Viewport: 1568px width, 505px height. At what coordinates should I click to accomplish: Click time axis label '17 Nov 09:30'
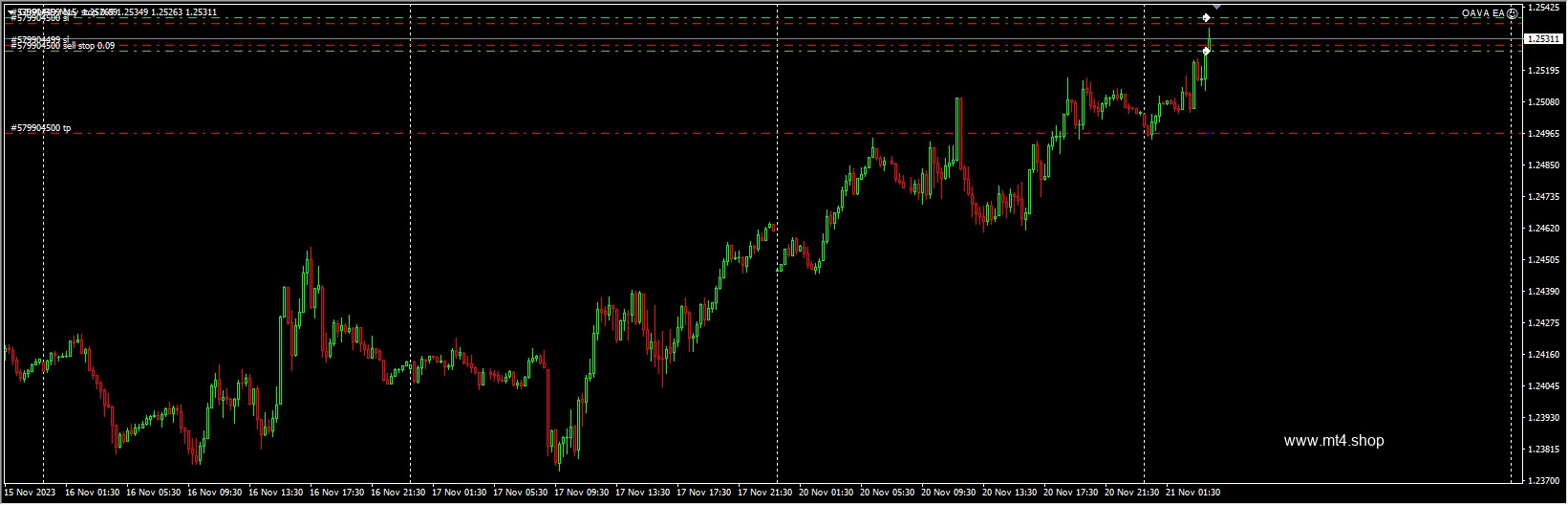coord(582,494)
